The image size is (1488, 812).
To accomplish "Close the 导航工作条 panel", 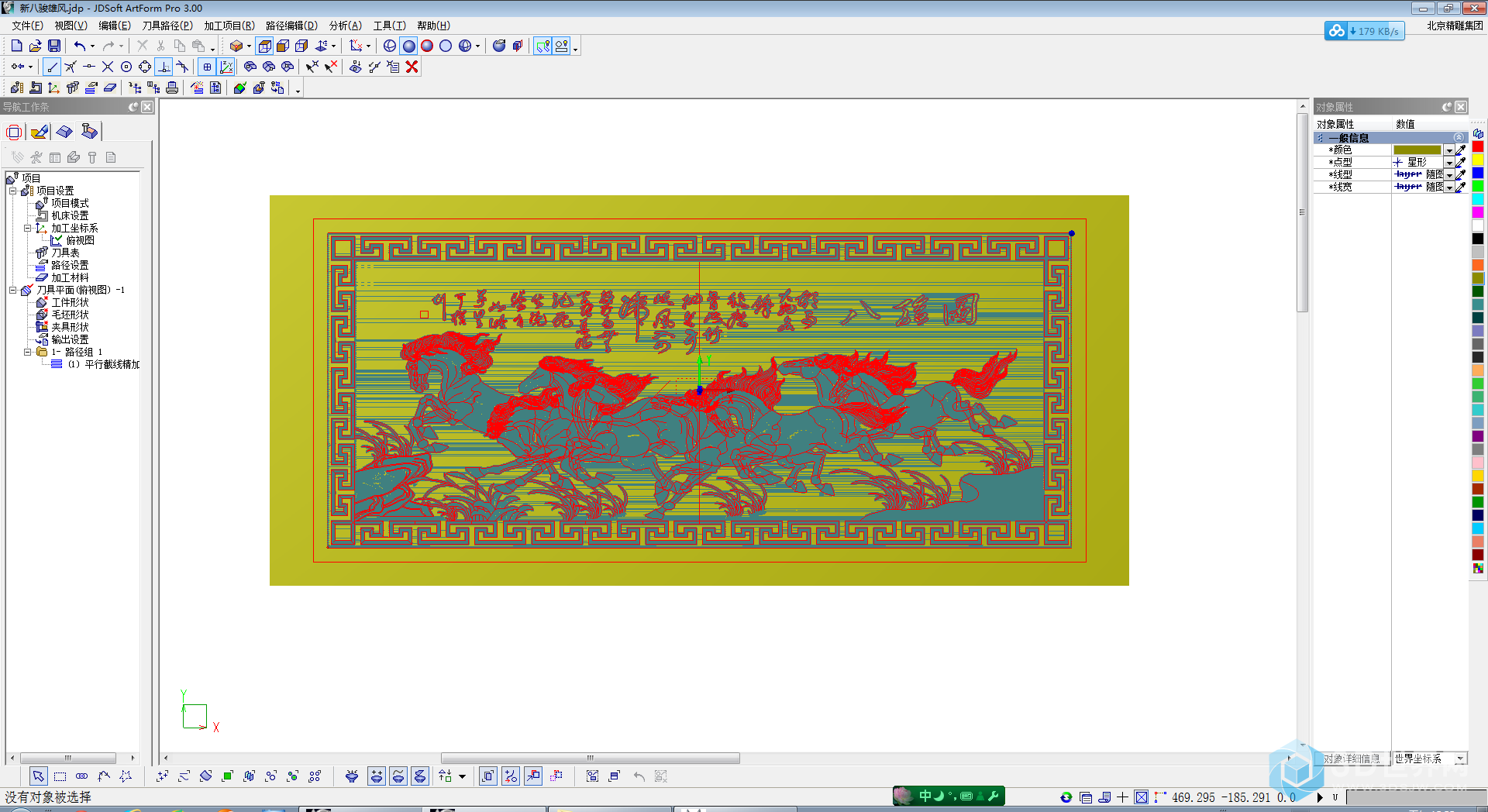I will (x=146, y=107).
